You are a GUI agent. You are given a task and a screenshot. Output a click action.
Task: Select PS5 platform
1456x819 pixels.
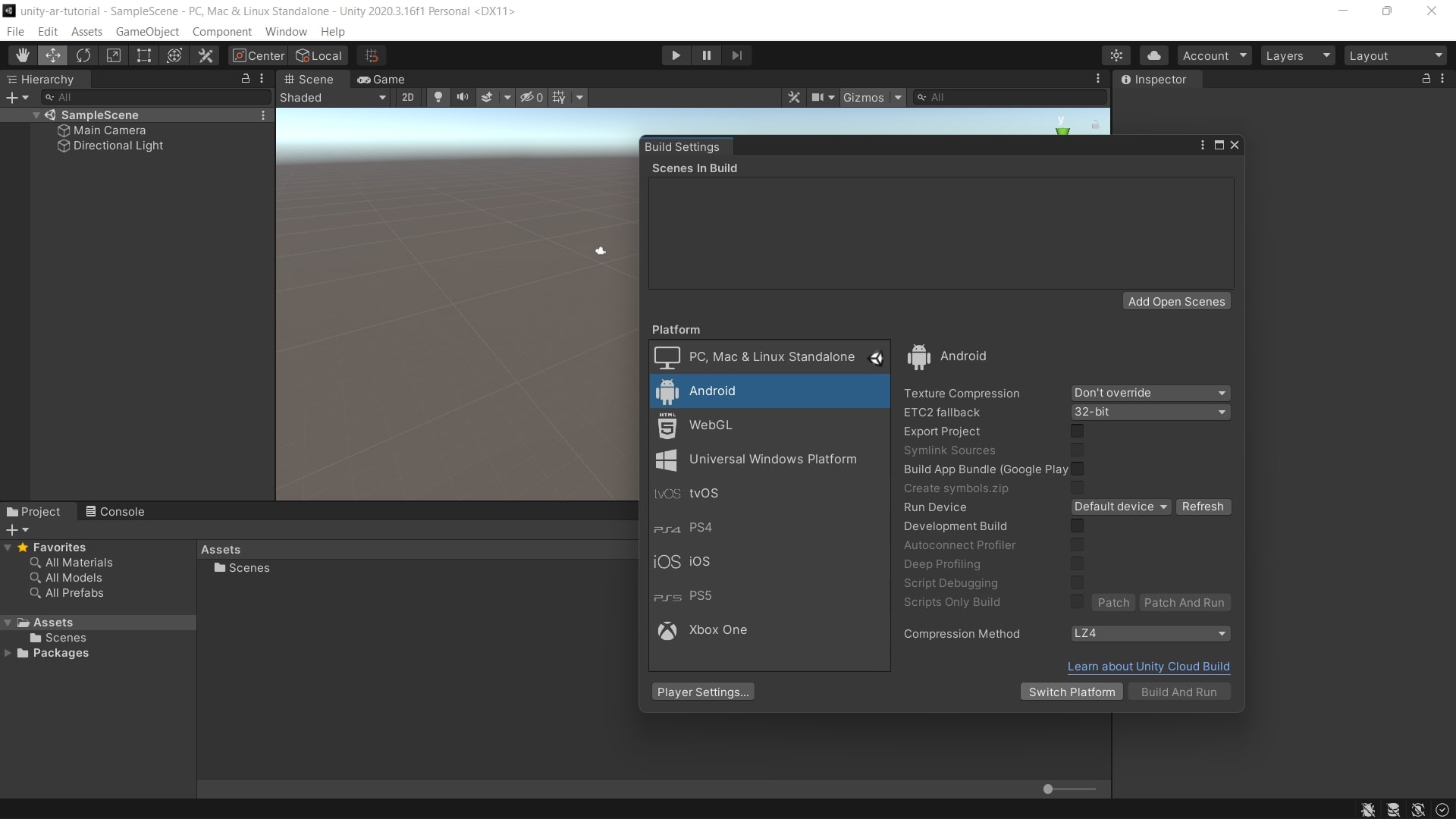[770, 596]
